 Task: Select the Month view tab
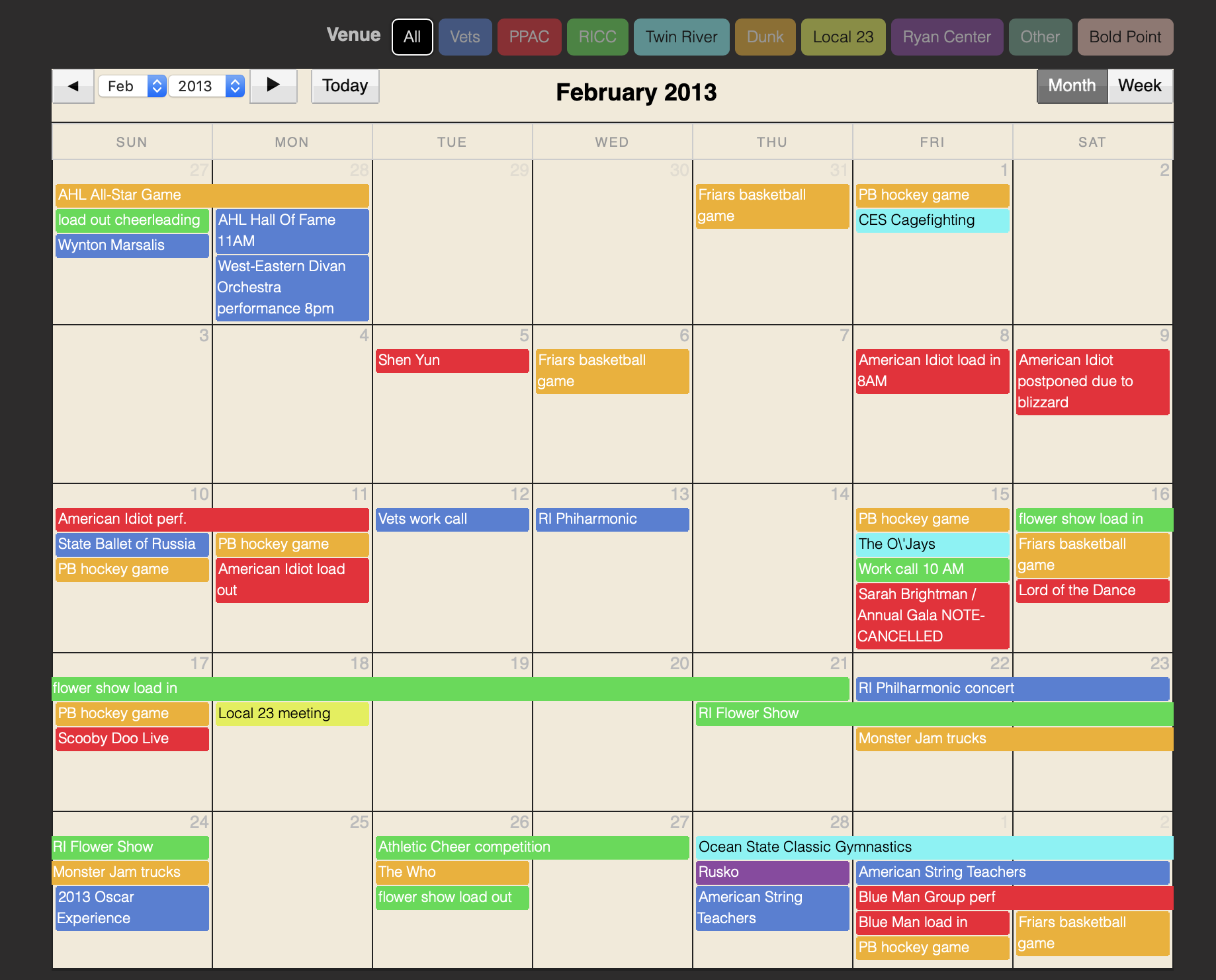point(1072,86)
